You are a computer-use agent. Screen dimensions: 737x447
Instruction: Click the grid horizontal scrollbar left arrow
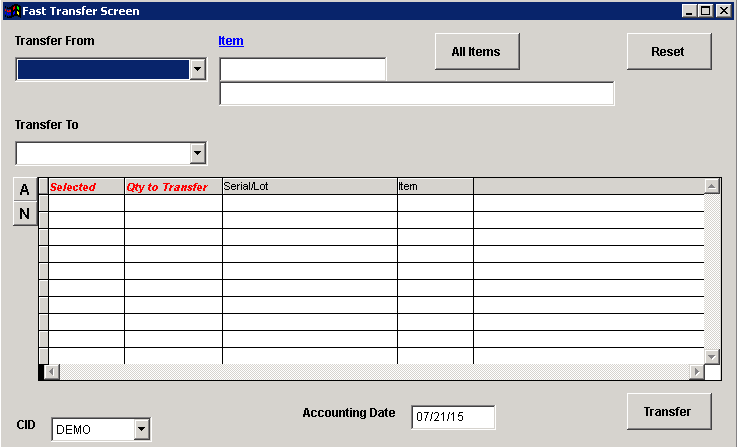point(51,372)
